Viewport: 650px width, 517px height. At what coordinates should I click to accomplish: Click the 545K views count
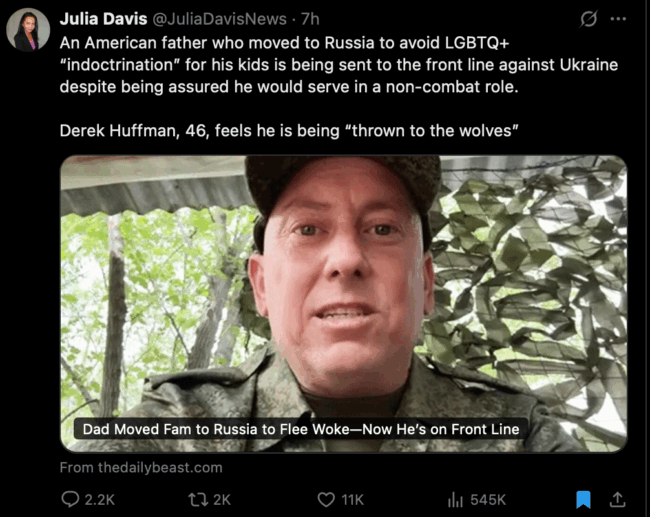pos(488,500)
